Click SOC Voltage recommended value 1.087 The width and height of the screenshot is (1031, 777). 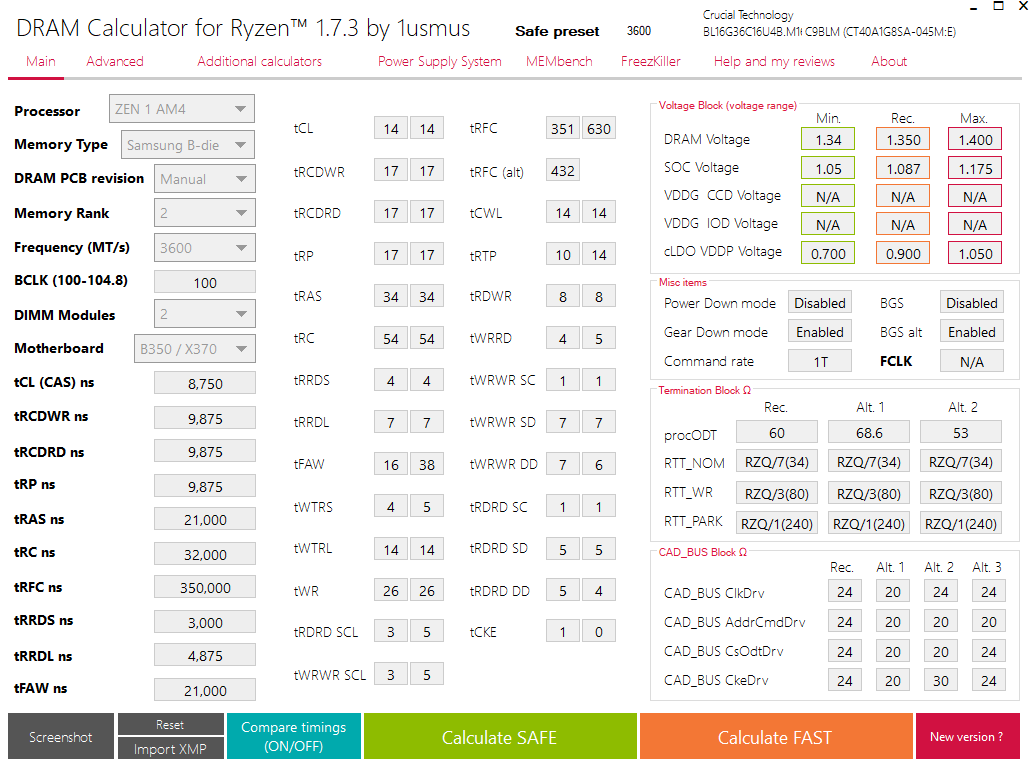[x=903, y=168]
